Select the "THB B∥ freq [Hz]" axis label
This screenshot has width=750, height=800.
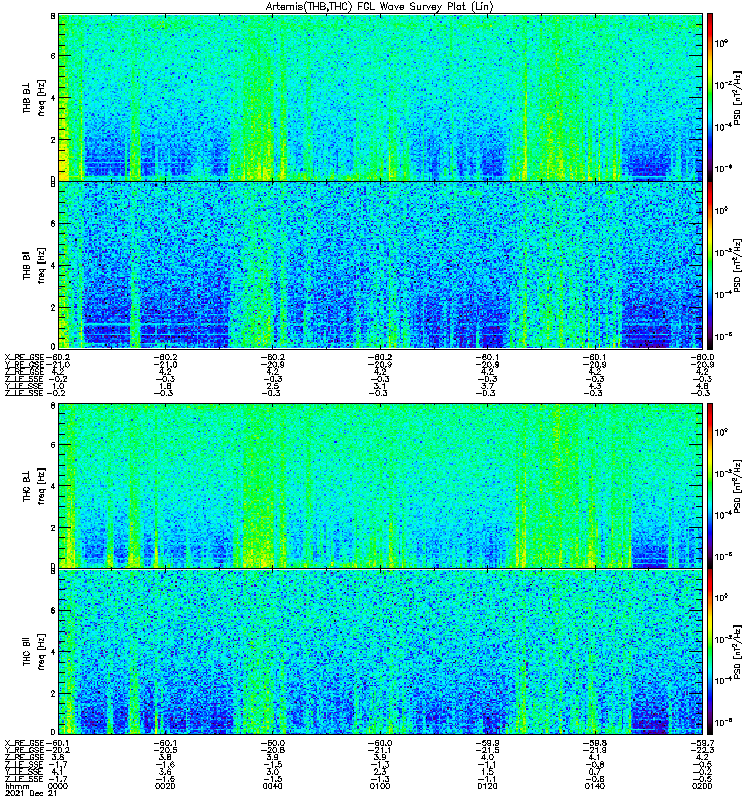point(34,265)
